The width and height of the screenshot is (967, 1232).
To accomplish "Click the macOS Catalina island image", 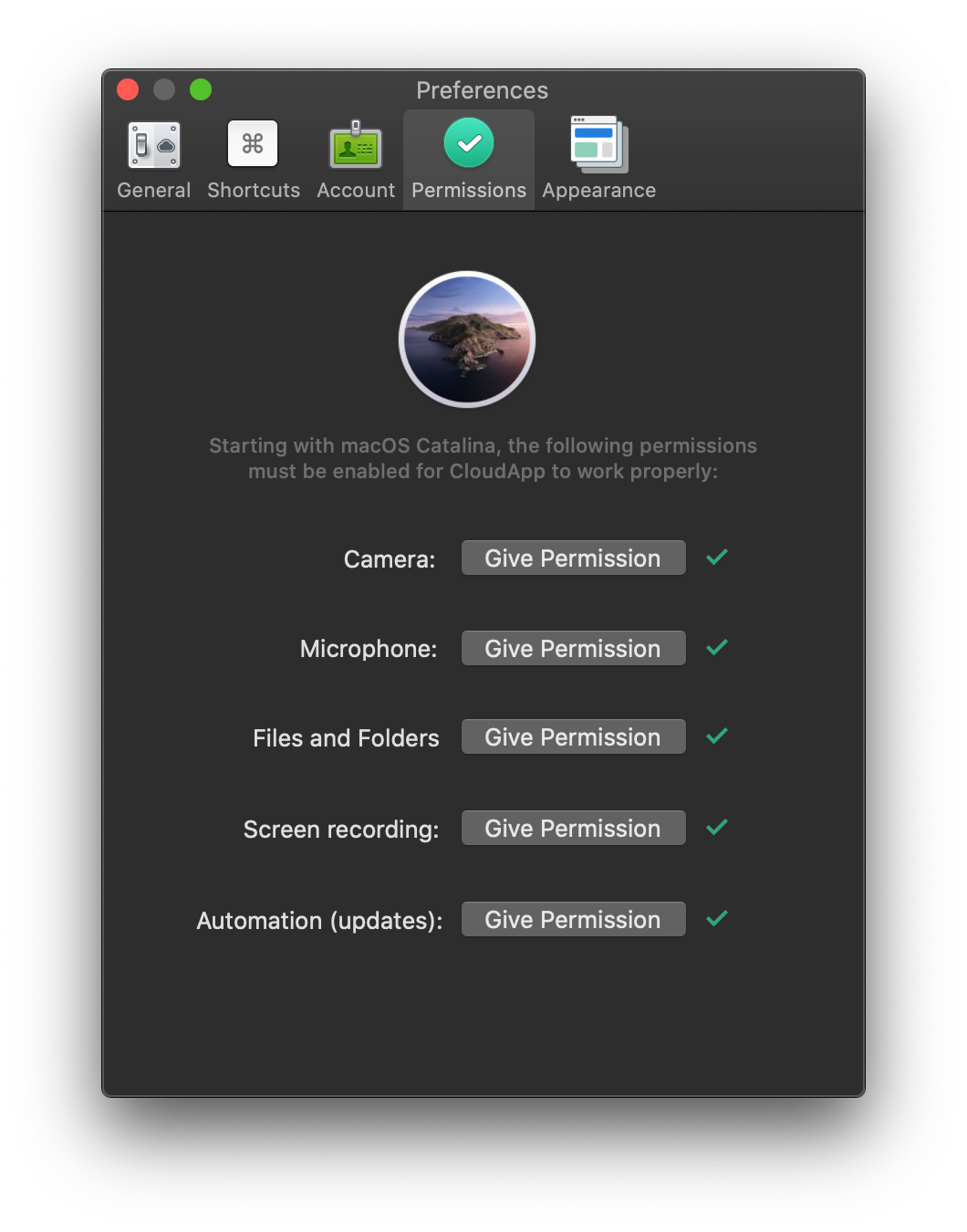I will coord(467,339).
